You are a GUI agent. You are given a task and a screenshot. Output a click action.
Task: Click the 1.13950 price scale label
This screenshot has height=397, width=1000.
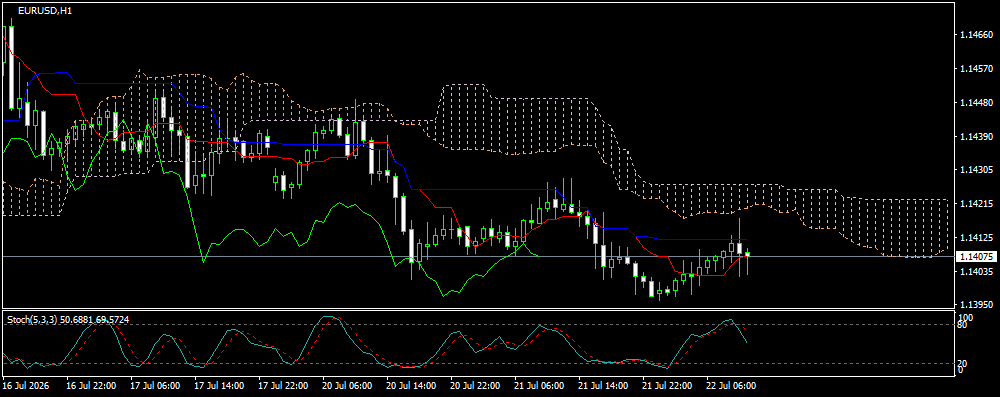975,305
